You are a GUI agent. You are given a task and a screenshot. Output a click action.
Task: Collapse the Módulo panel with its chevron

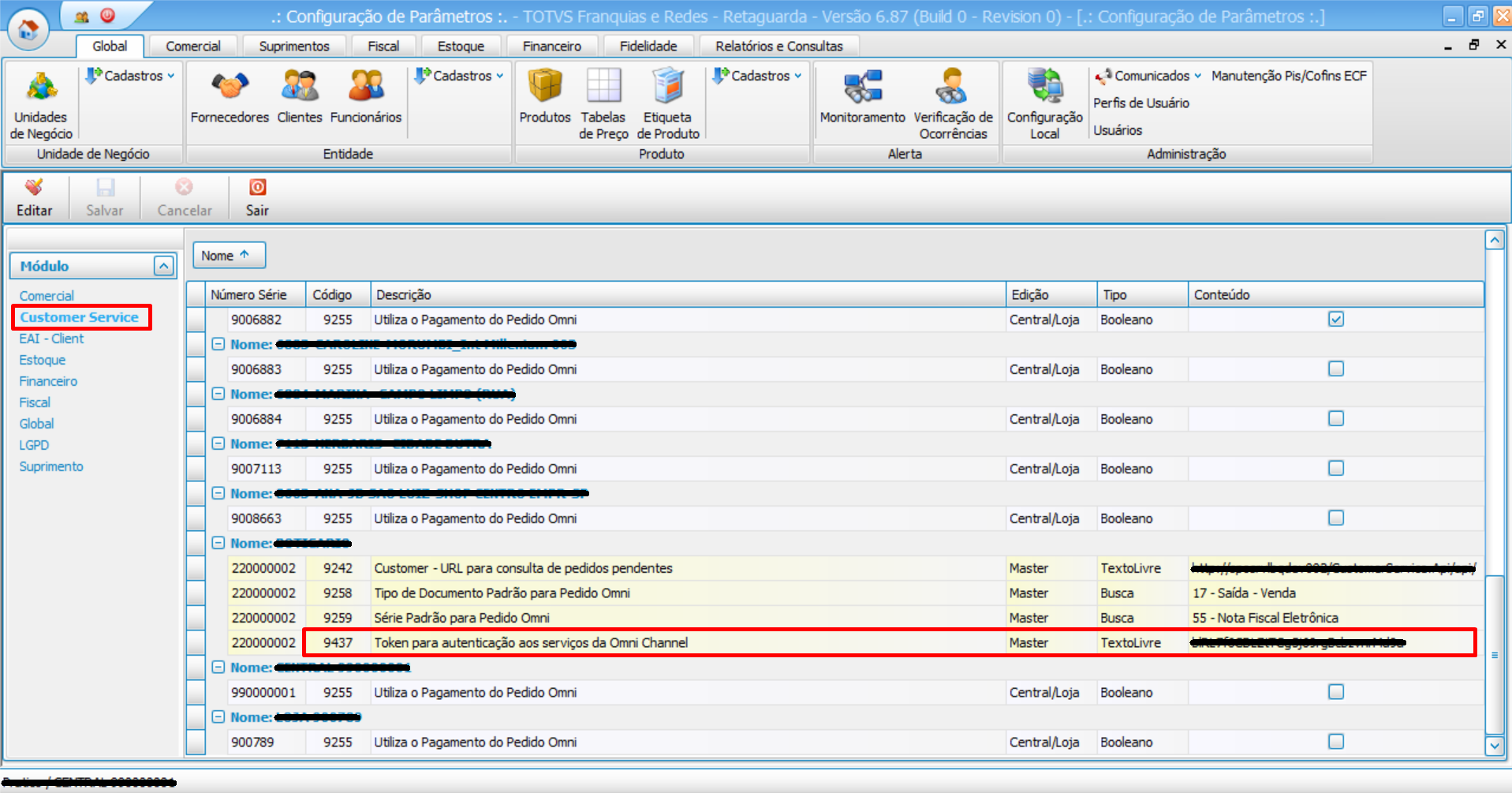pyautogui.click(x=163, y=266)
